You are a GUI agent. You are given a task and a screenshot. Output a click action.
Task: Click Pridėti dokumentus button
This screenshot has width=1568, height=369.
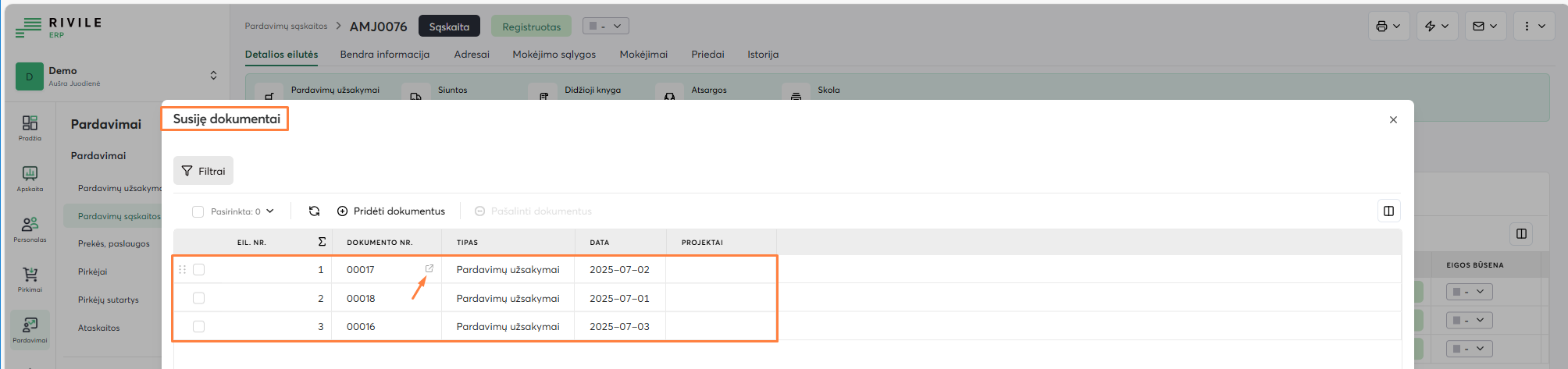pyautogui.click(x=391, y=211)
